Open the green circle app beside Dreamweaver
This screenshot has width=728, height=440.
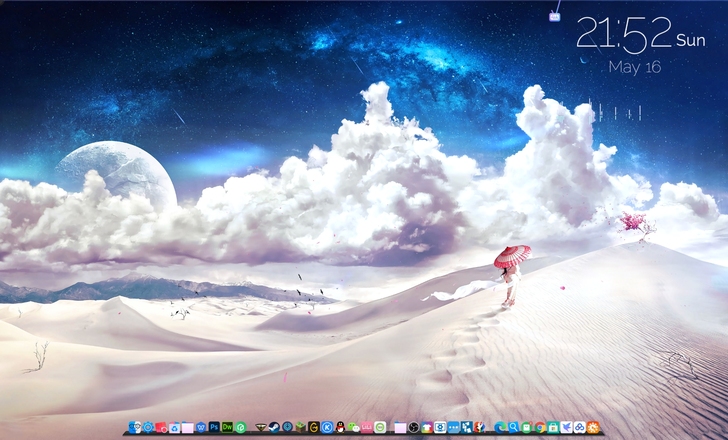pyautogui.click(x=240, y=427)
